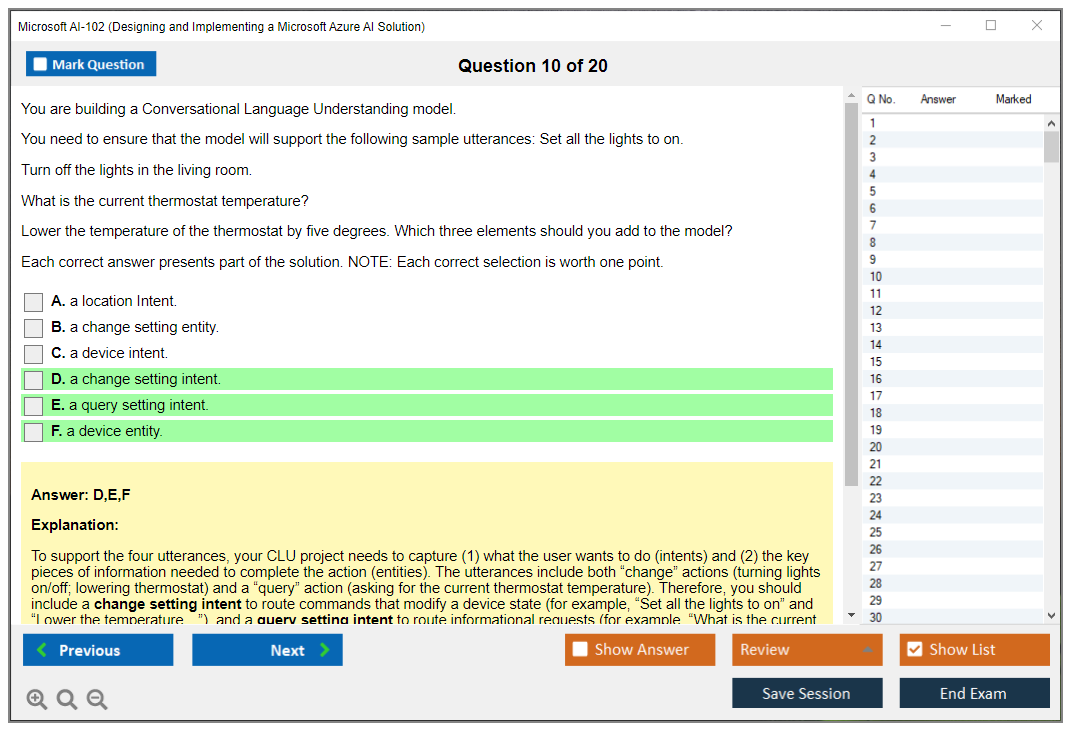Check option D change setting intent
1075x735 pixels.
[34, 379]
